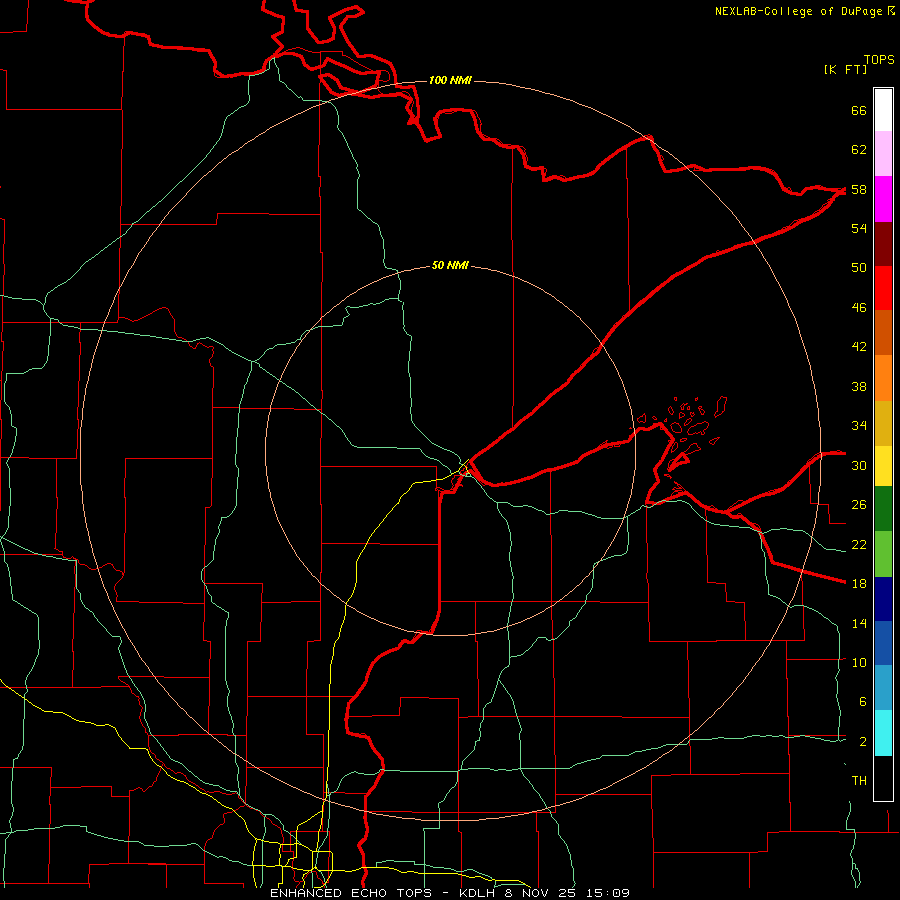
Task: Click the TOPS legend title
Action: click(879, 59)
